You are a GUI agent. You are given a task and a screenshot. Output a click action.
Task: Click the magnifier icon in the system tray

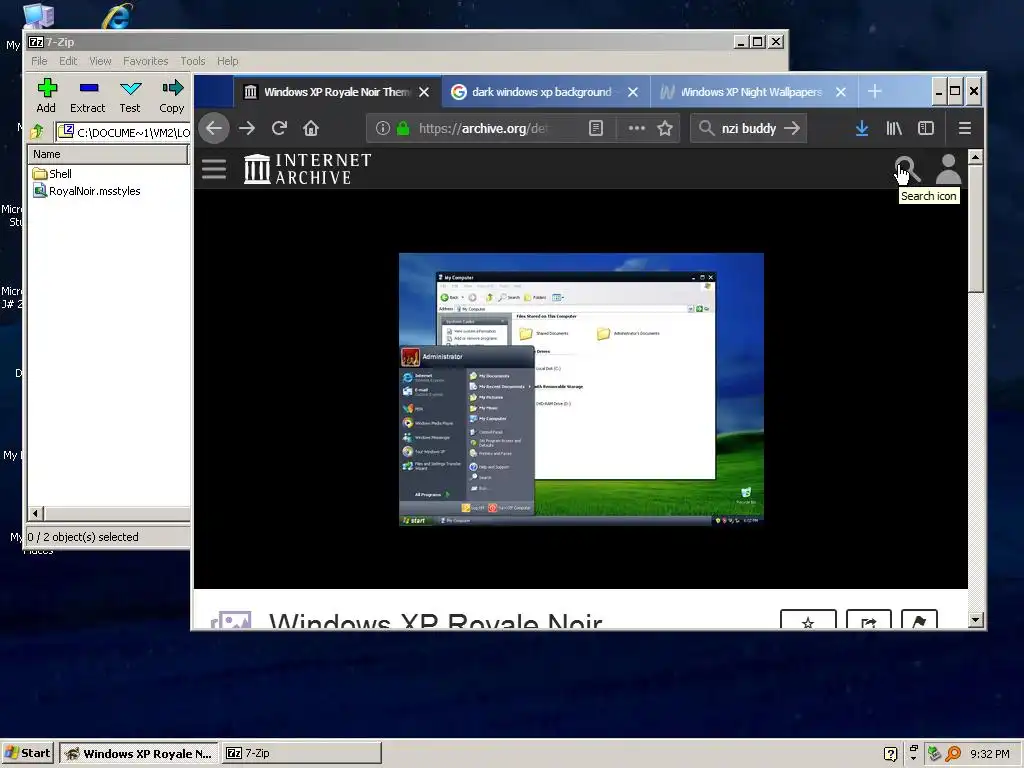click(953, 754)
